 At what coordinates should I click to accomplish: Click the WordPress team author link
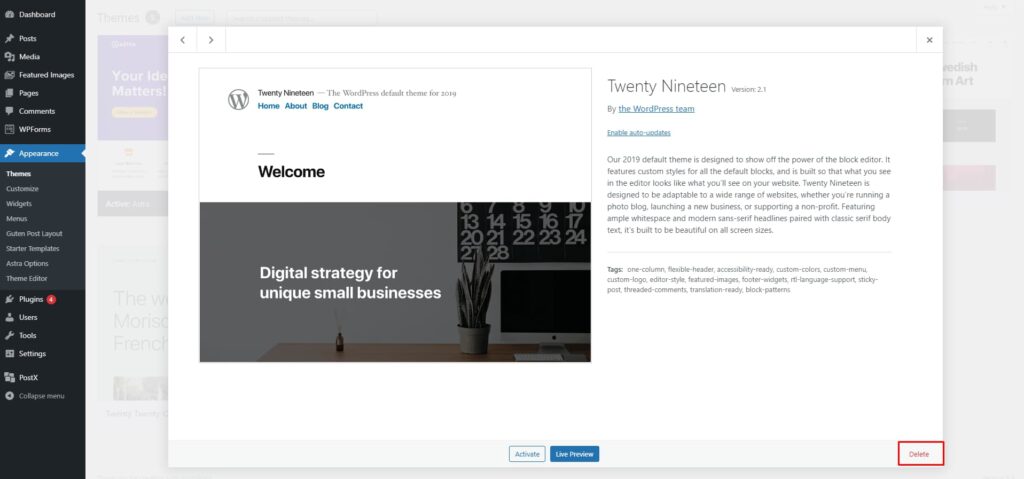(656, 109)
